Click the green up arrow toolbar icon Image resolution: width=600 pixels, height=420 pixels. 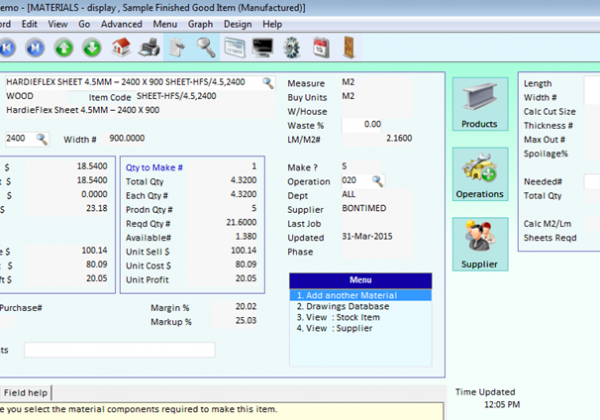pos(64,48)
